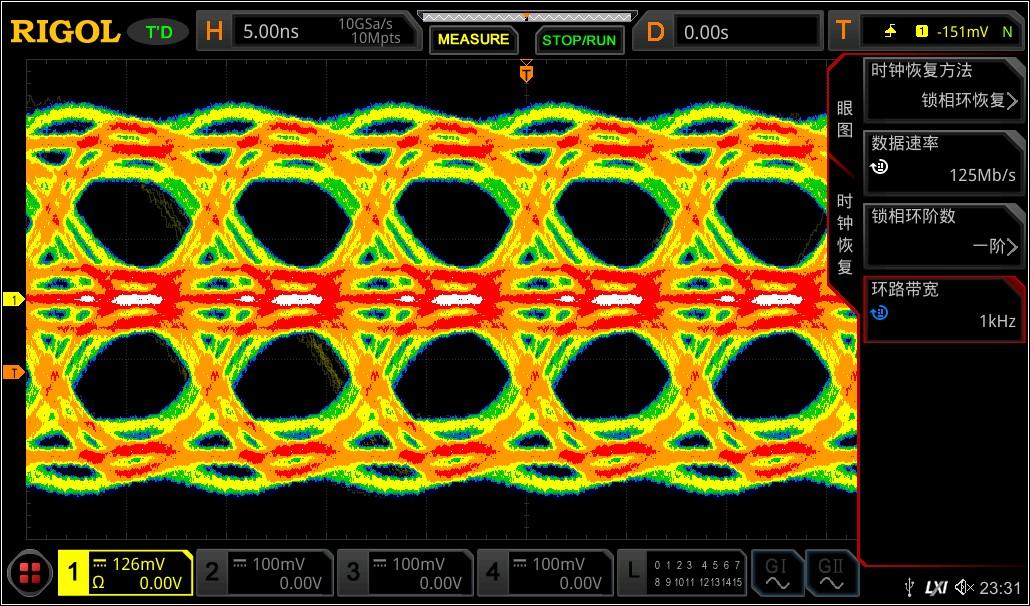The image size is (1030, 606).
Task: Click the orange D delay label
Action: click(x=655, y=31)
